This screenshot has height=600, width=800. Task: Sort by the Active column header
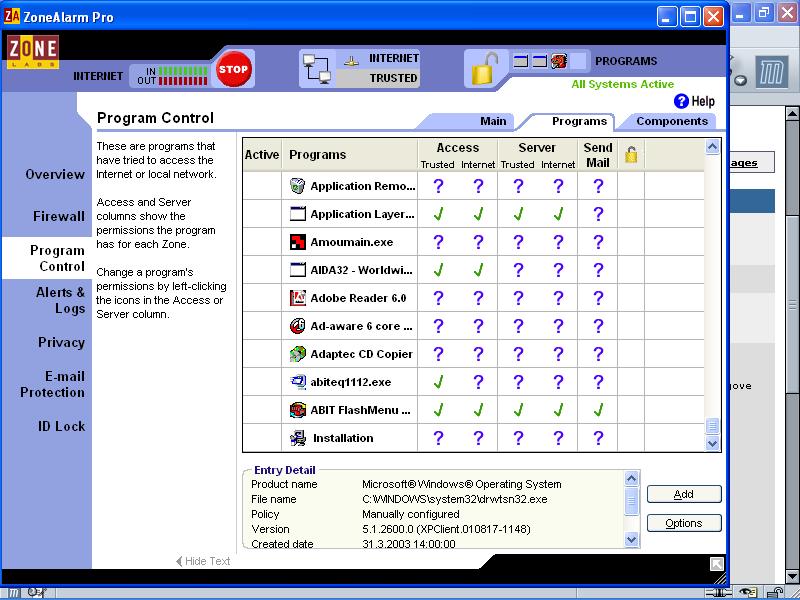click(x=262, y=155)
